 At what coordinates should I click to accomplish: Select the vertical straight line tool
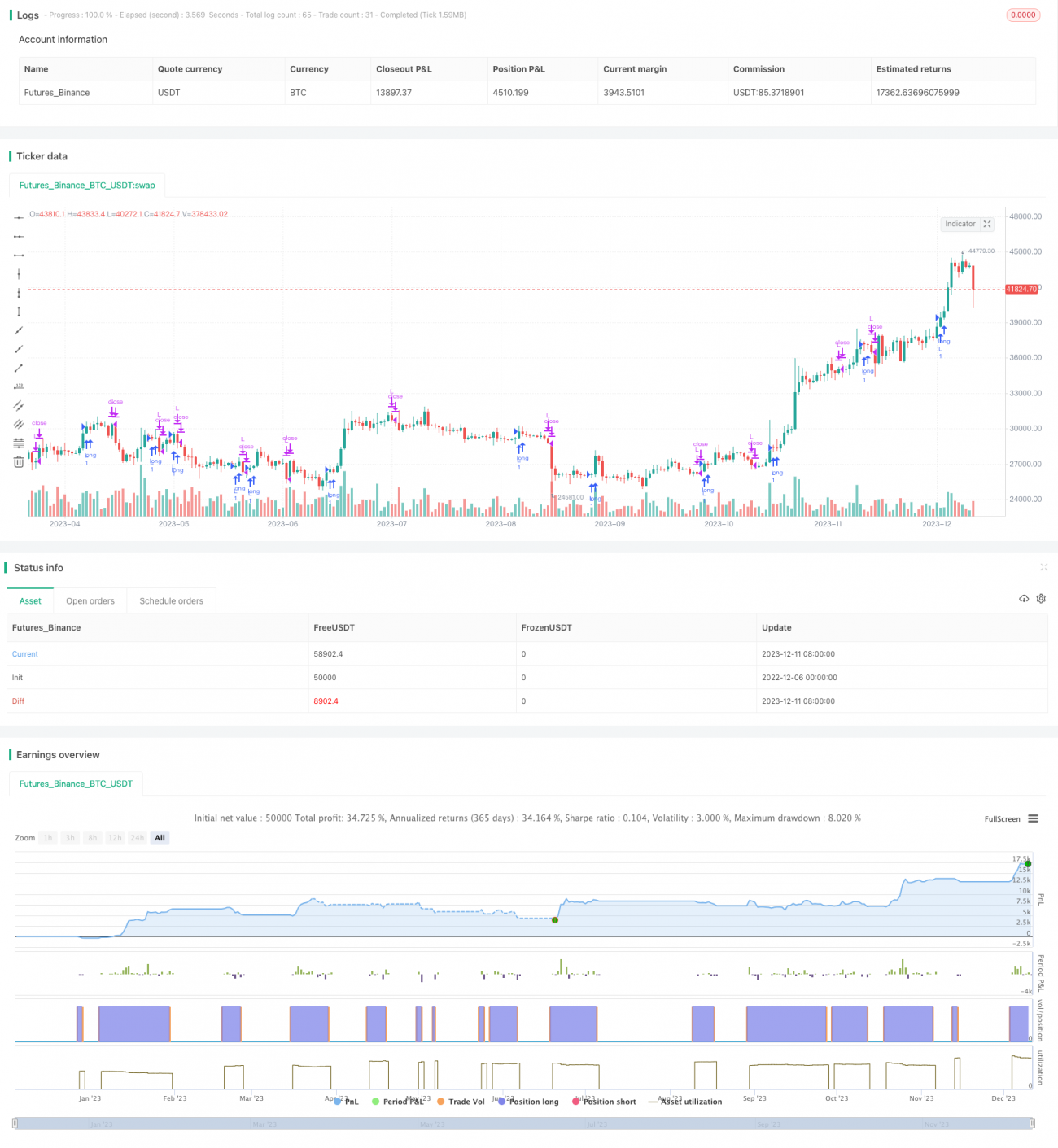(19, 274)
